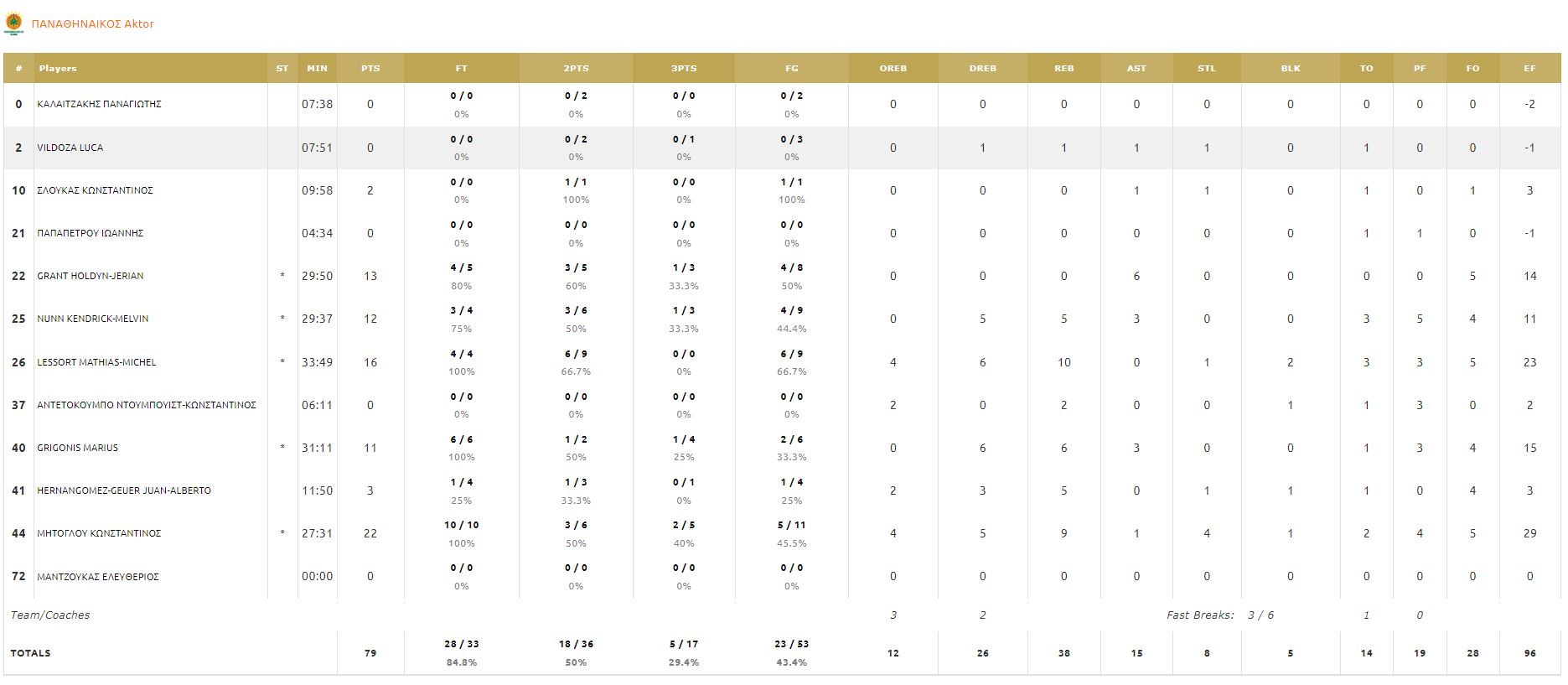Open the ΠΑΝΑΘΗΝΑΙΚΟΣ Aktor team link
This screenshot has height=685, width=1568.
click(92, 24)
